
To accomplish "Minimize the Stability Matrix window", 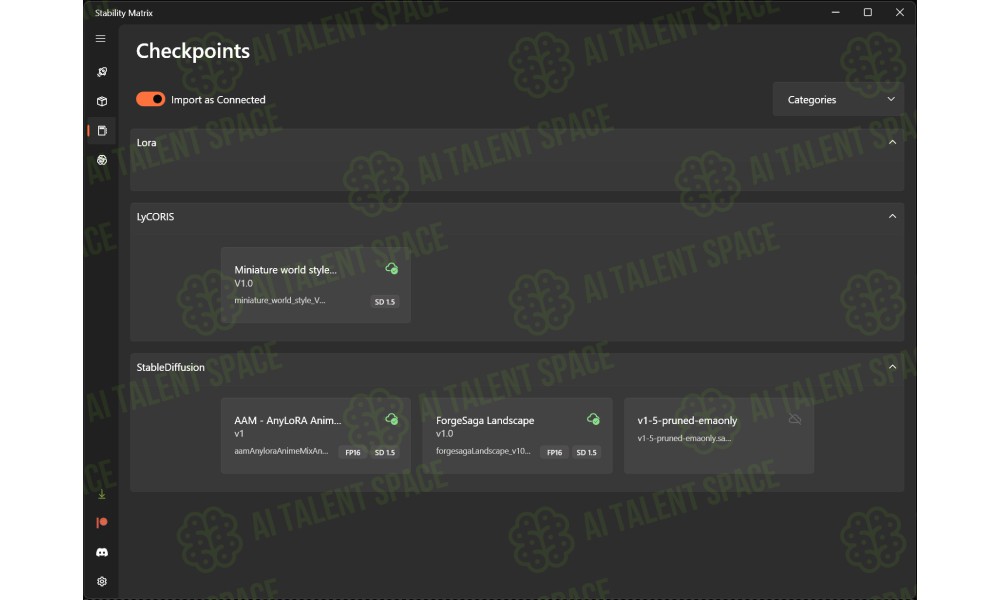I will [x=835, y=12].
